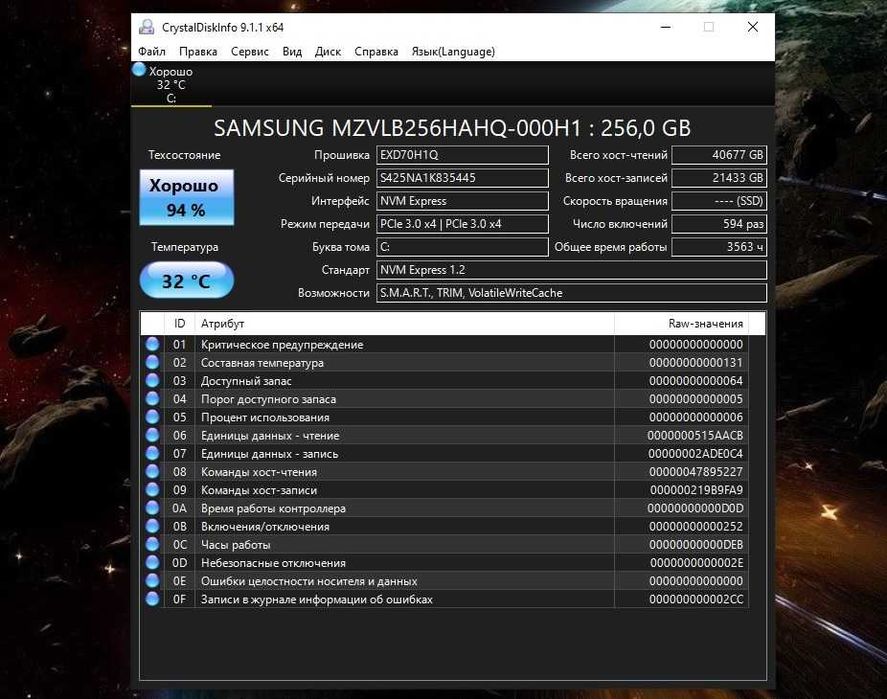Click raw value 000000515AACB
887x699 pixels.
[695, 435]
